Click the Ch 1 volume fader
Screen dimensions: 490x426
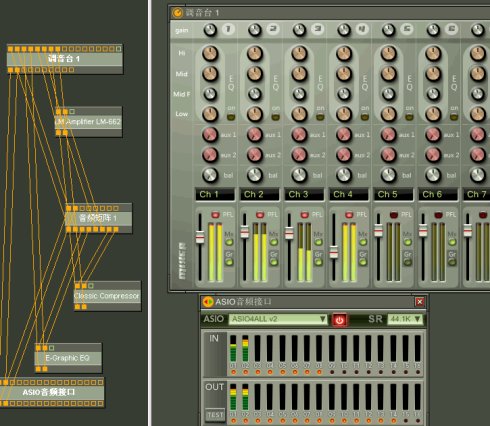200,237
